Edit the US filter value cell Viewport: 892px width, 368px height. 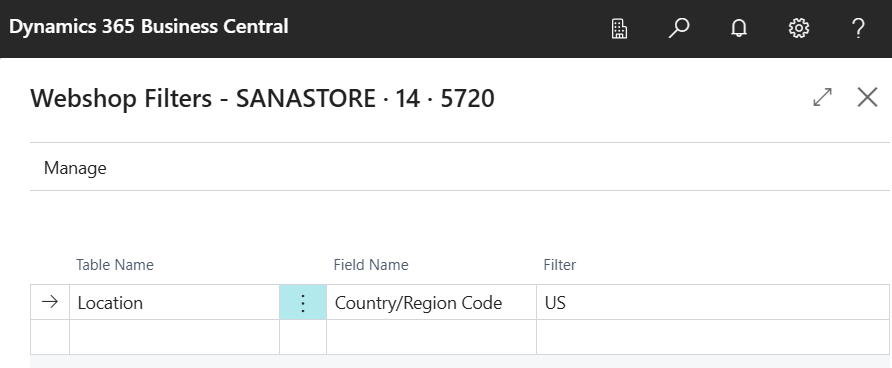(713, 303)
